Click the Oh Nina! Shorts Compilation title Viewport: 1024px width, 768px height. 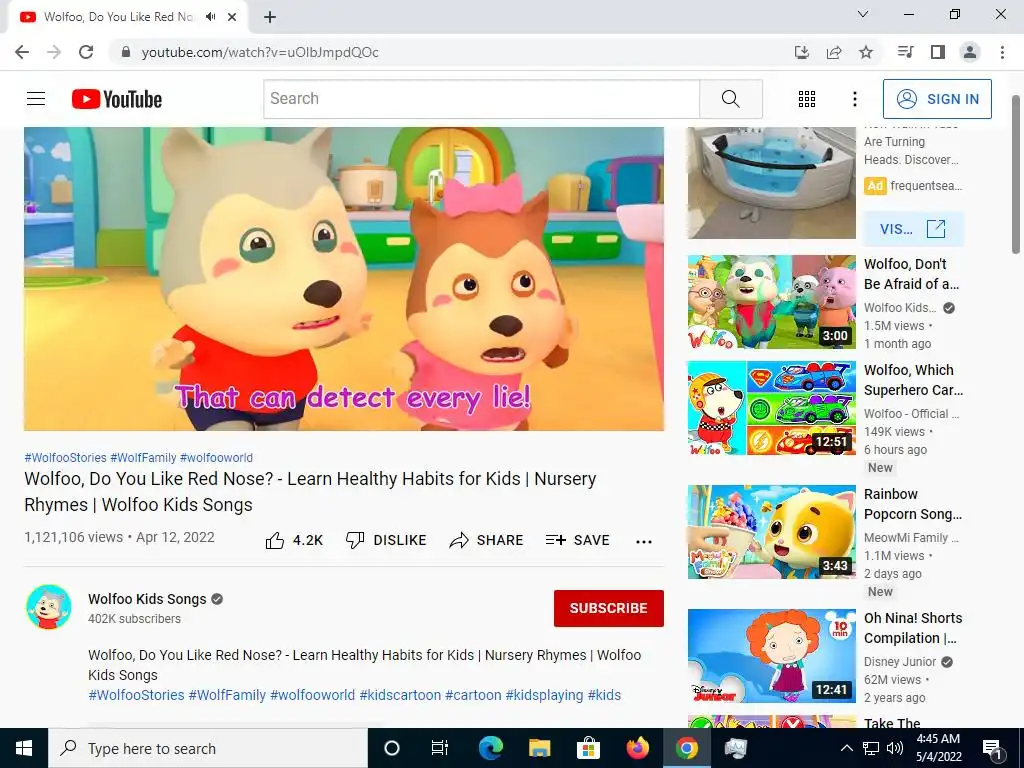click(913, 628)
